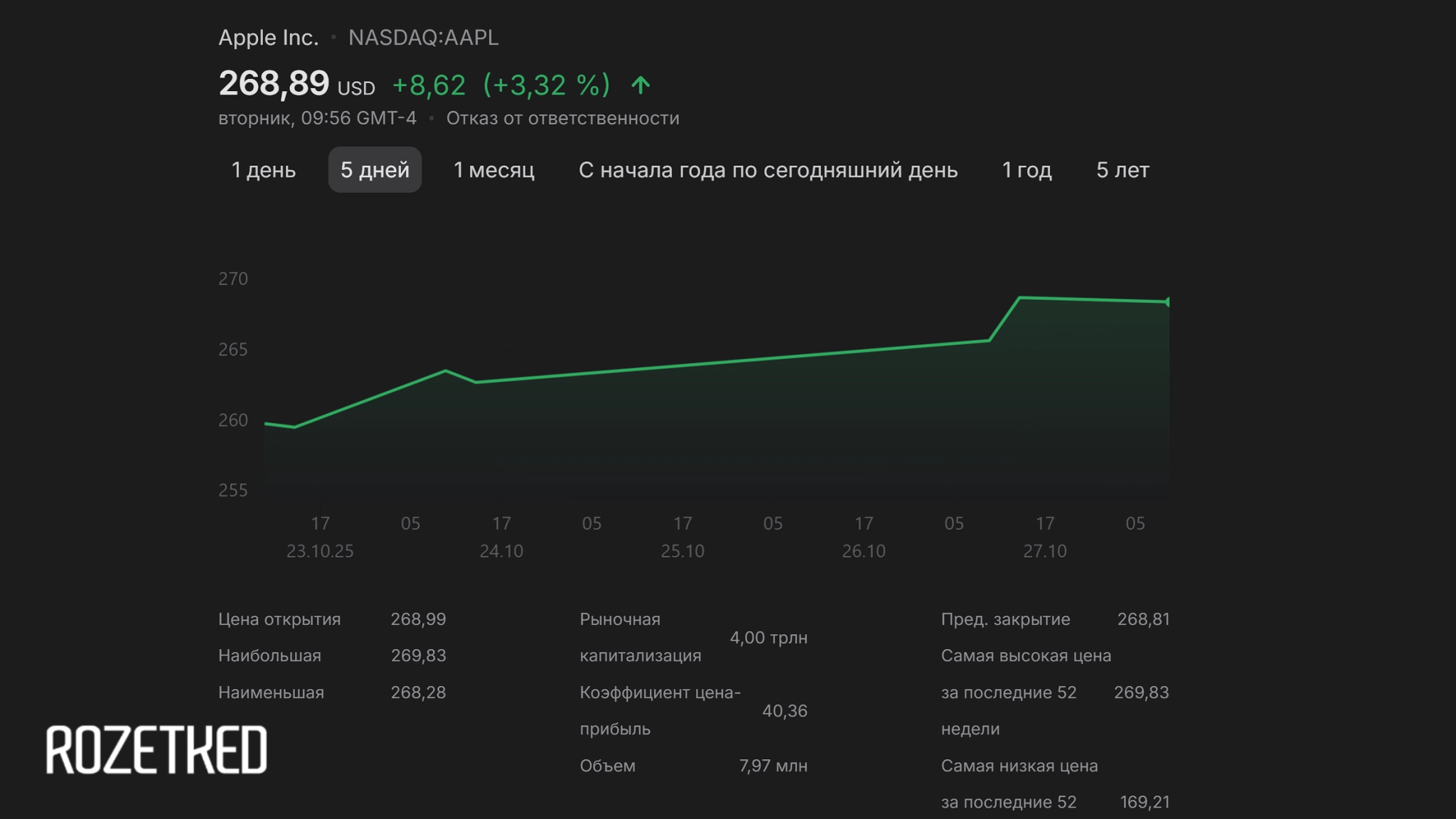Image resolution: width=1456 pixels, height=819 pixels.
Task: Click the chart peak near 27.10
Action: point(1020,298)
